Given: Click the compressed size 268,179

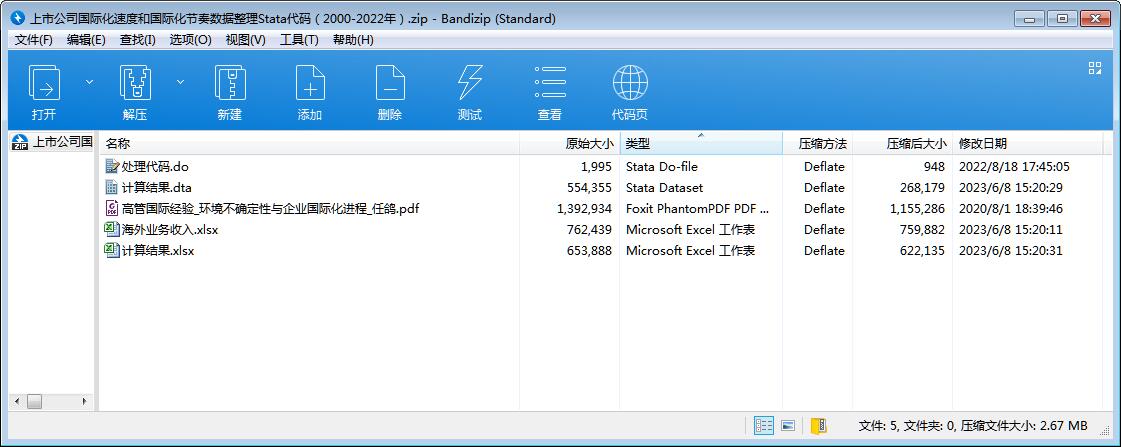Looking at the screenshot, I should coord(922,187).
